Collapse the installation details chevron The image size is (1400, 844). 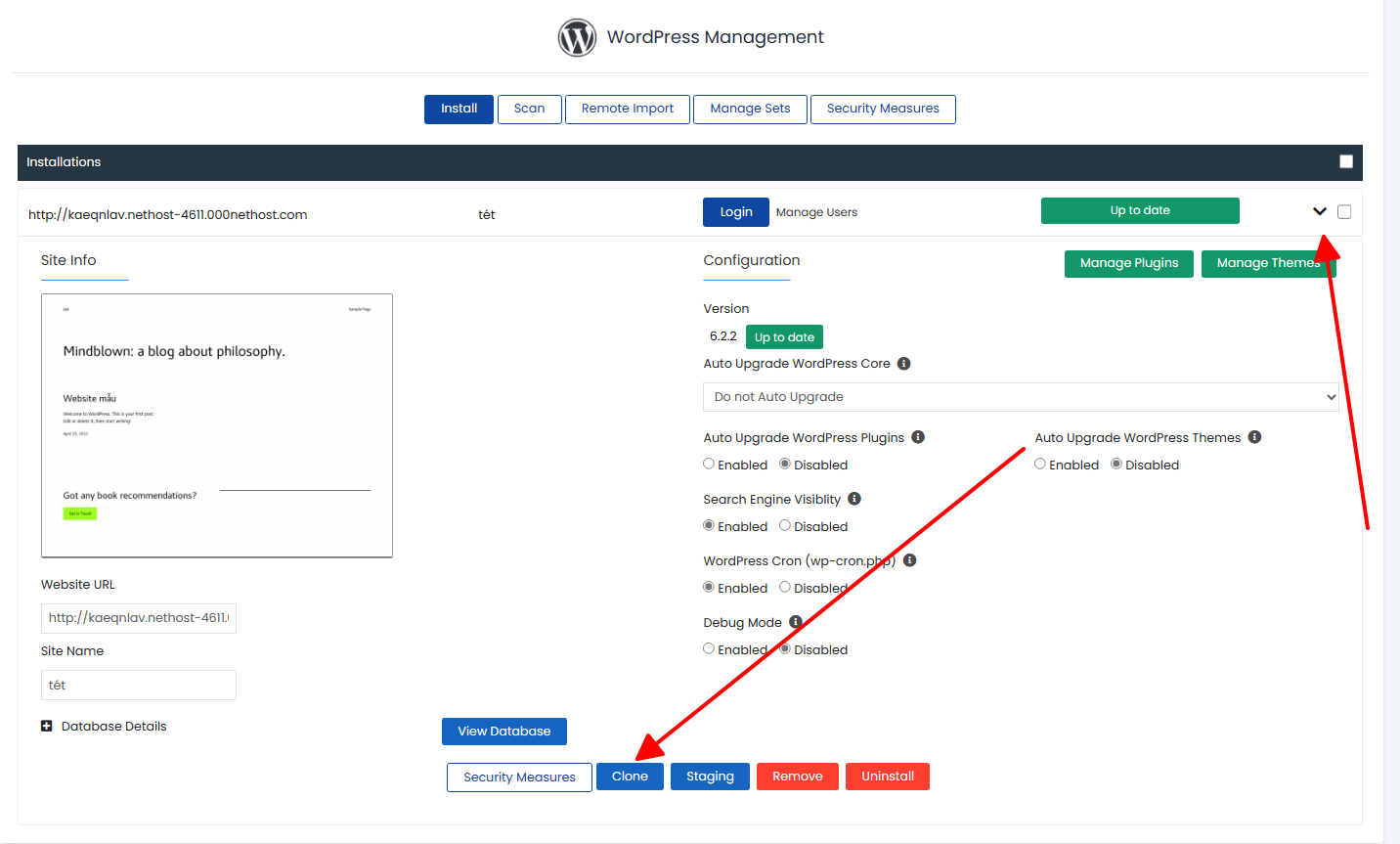point(1320,211)
